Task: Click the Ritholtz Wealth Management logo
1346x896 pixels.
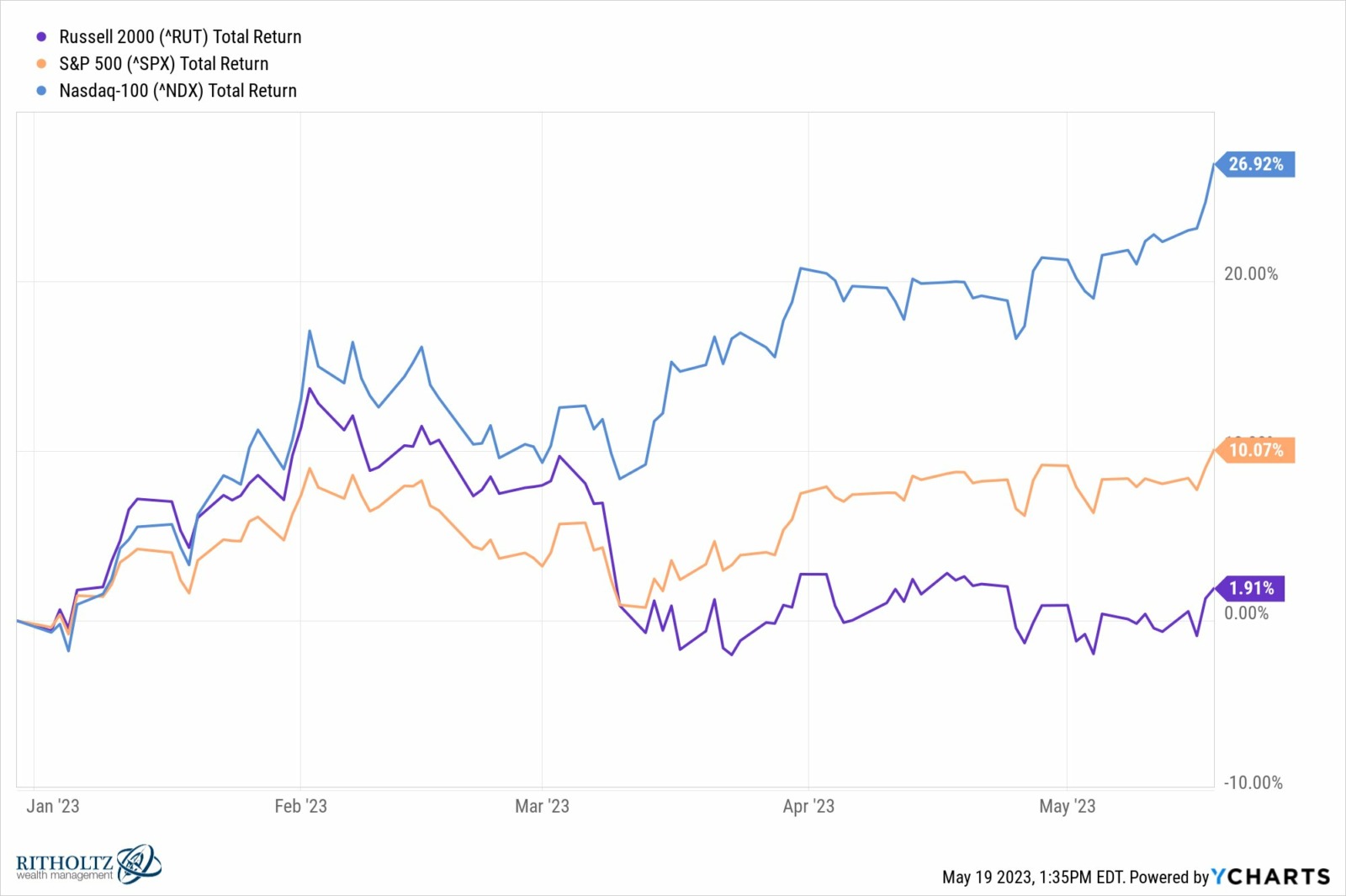Action: coord(88,864)
